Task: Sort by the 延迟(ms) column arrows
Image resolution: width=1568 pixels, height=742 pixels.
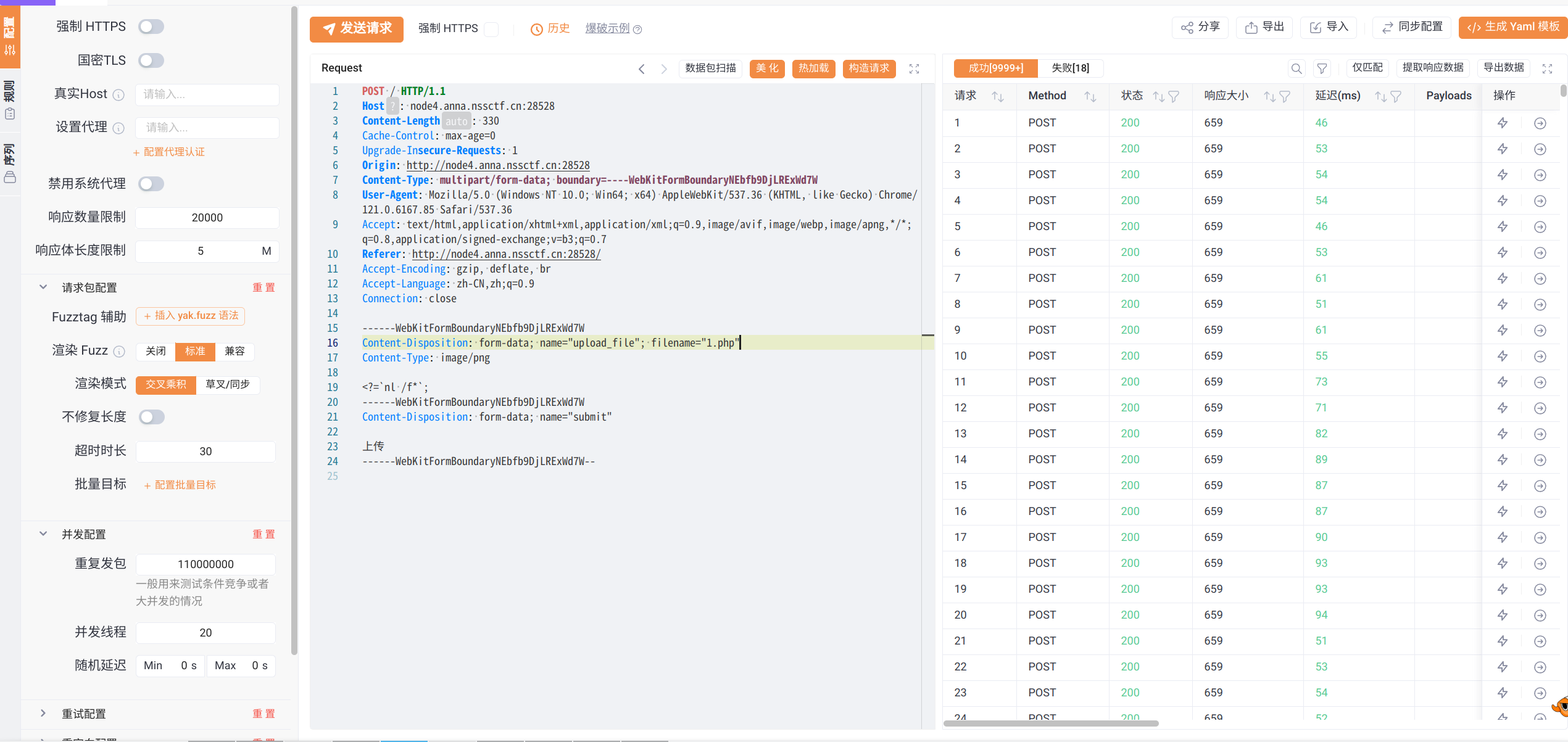Action: point(1380,96)
